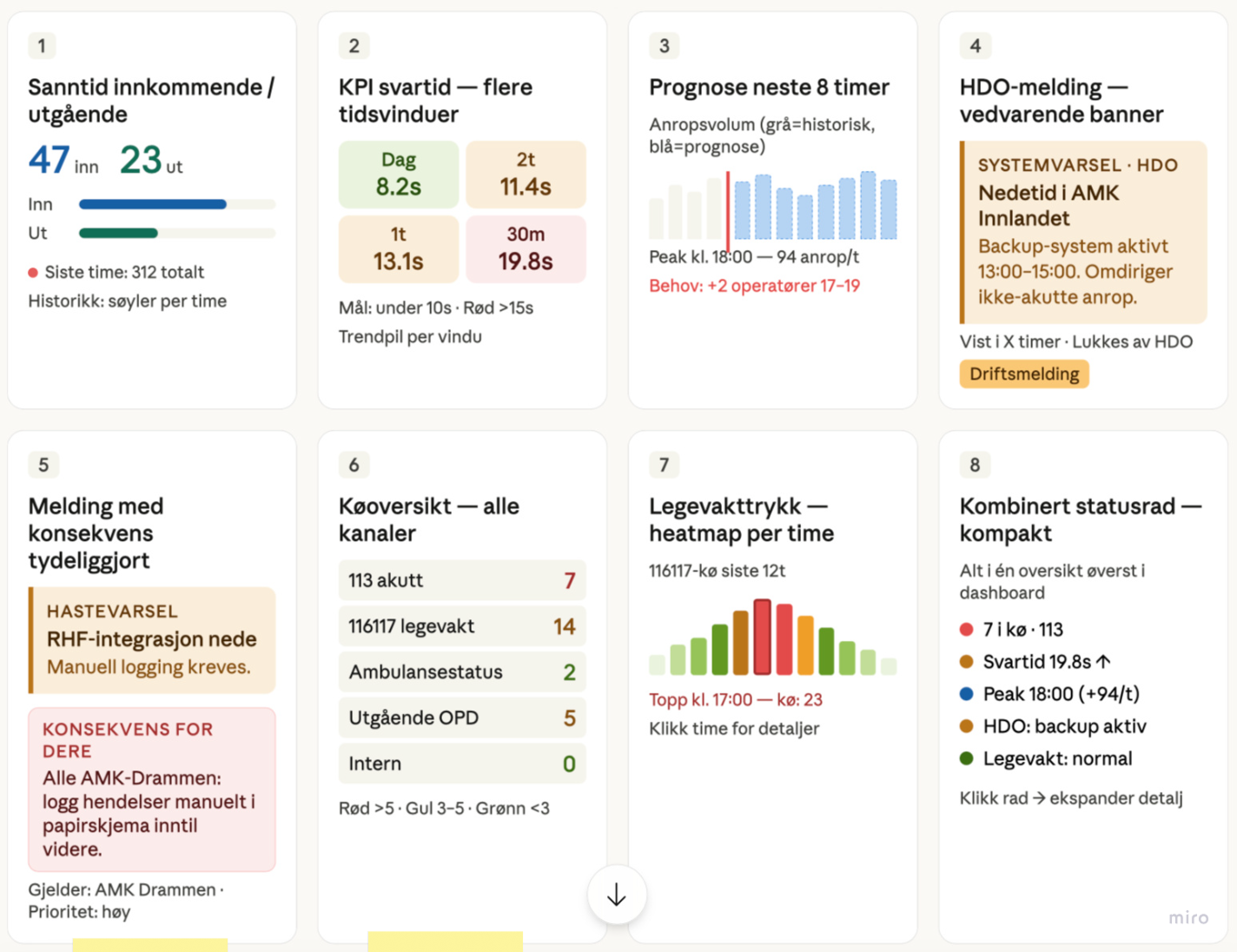Click the blue Inn progress bar

[x=153, y=204]
